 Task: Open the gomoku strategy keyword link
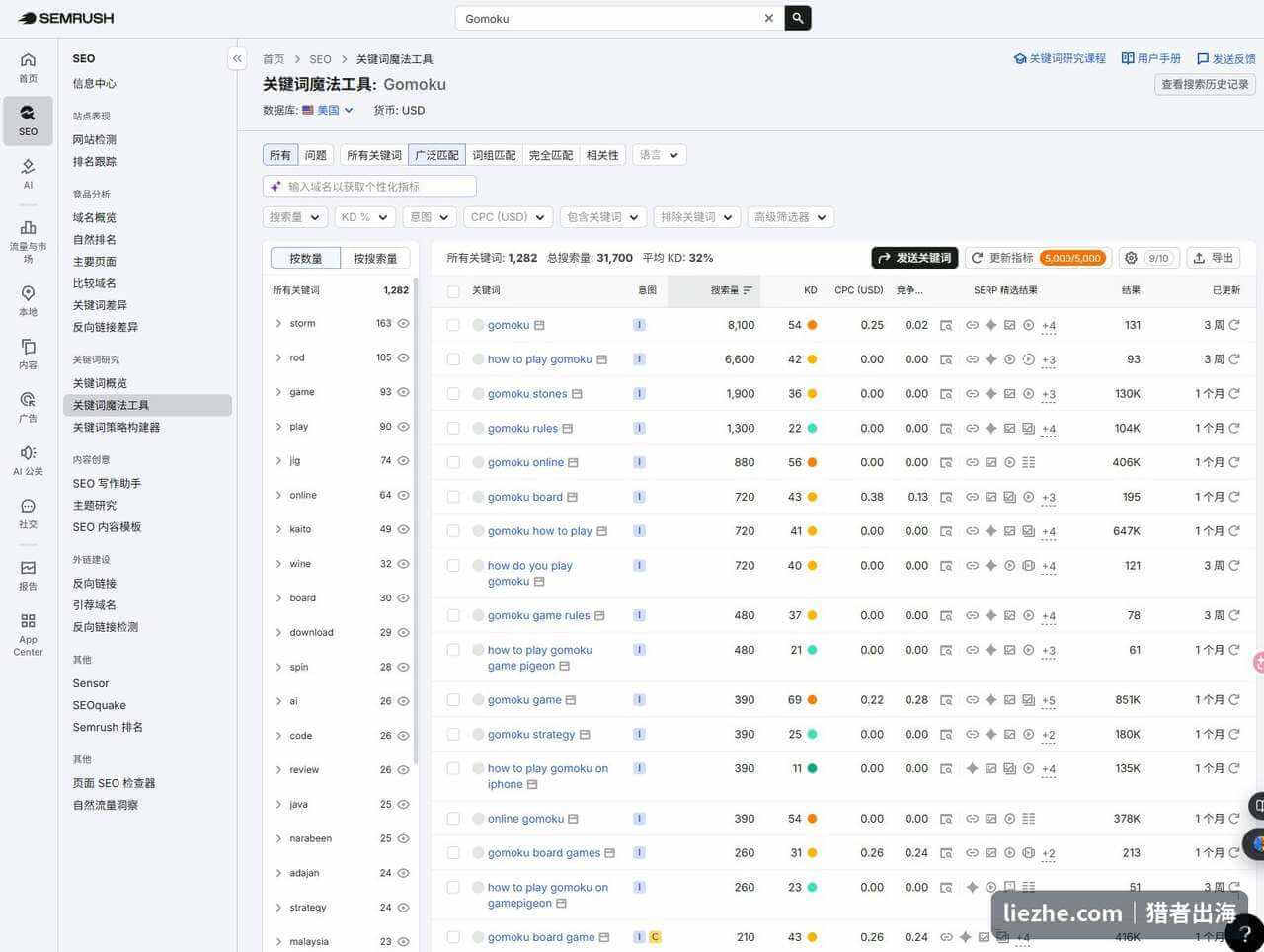pos(531,734)
